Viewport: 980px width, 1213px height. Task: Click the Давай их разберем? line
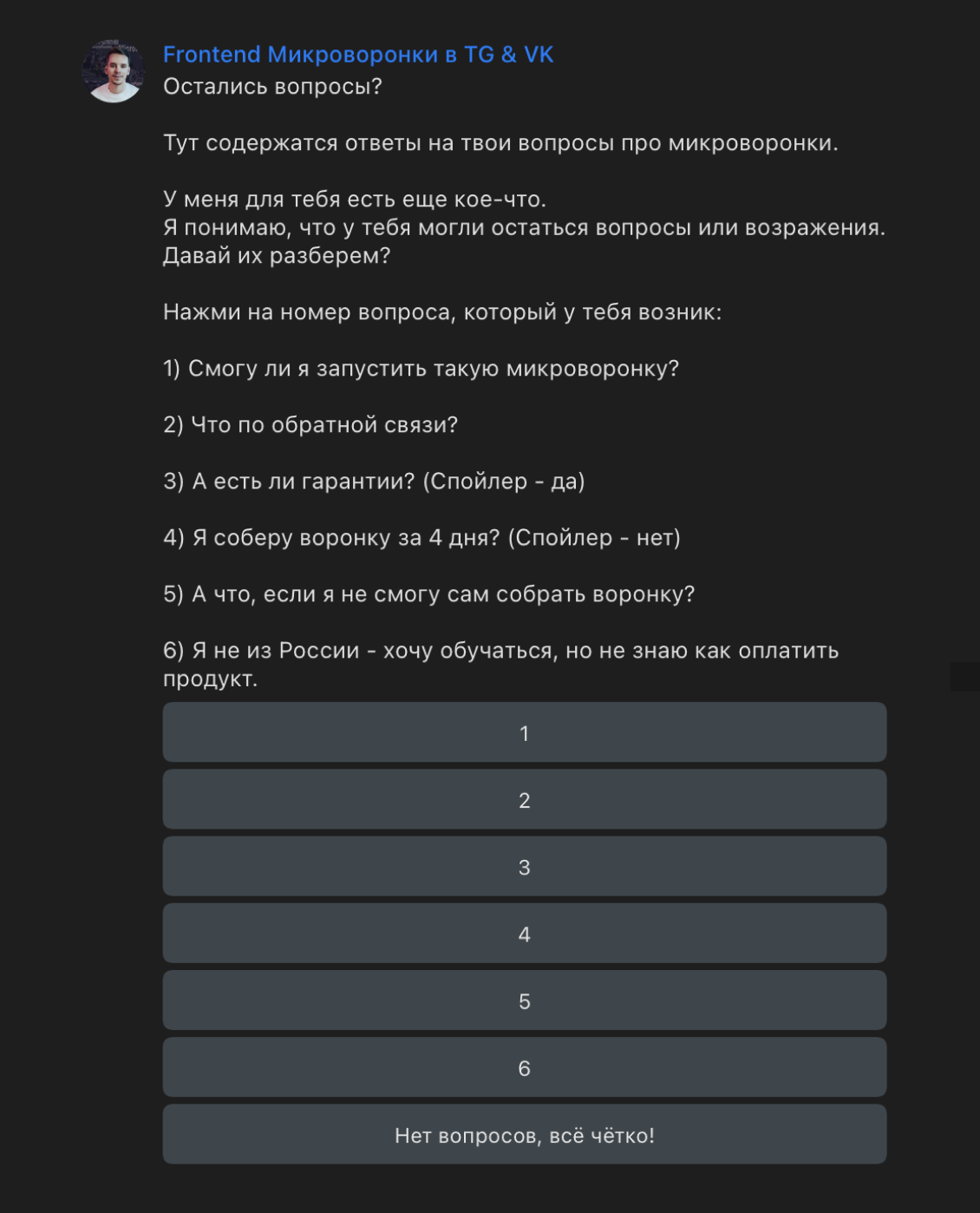coord(277,256)
